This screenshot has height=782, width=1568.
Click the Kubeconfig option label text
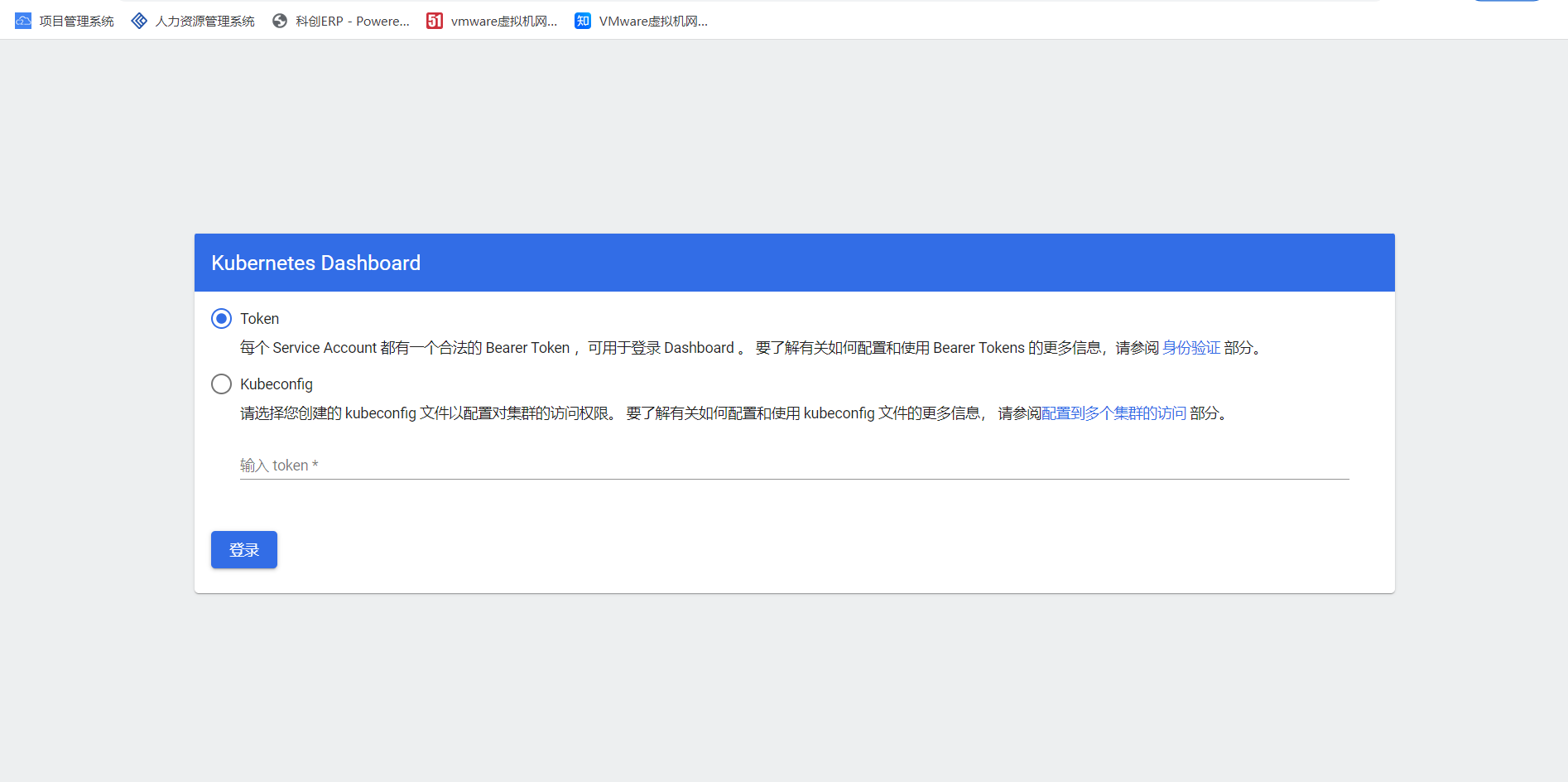tap(277, 384)
